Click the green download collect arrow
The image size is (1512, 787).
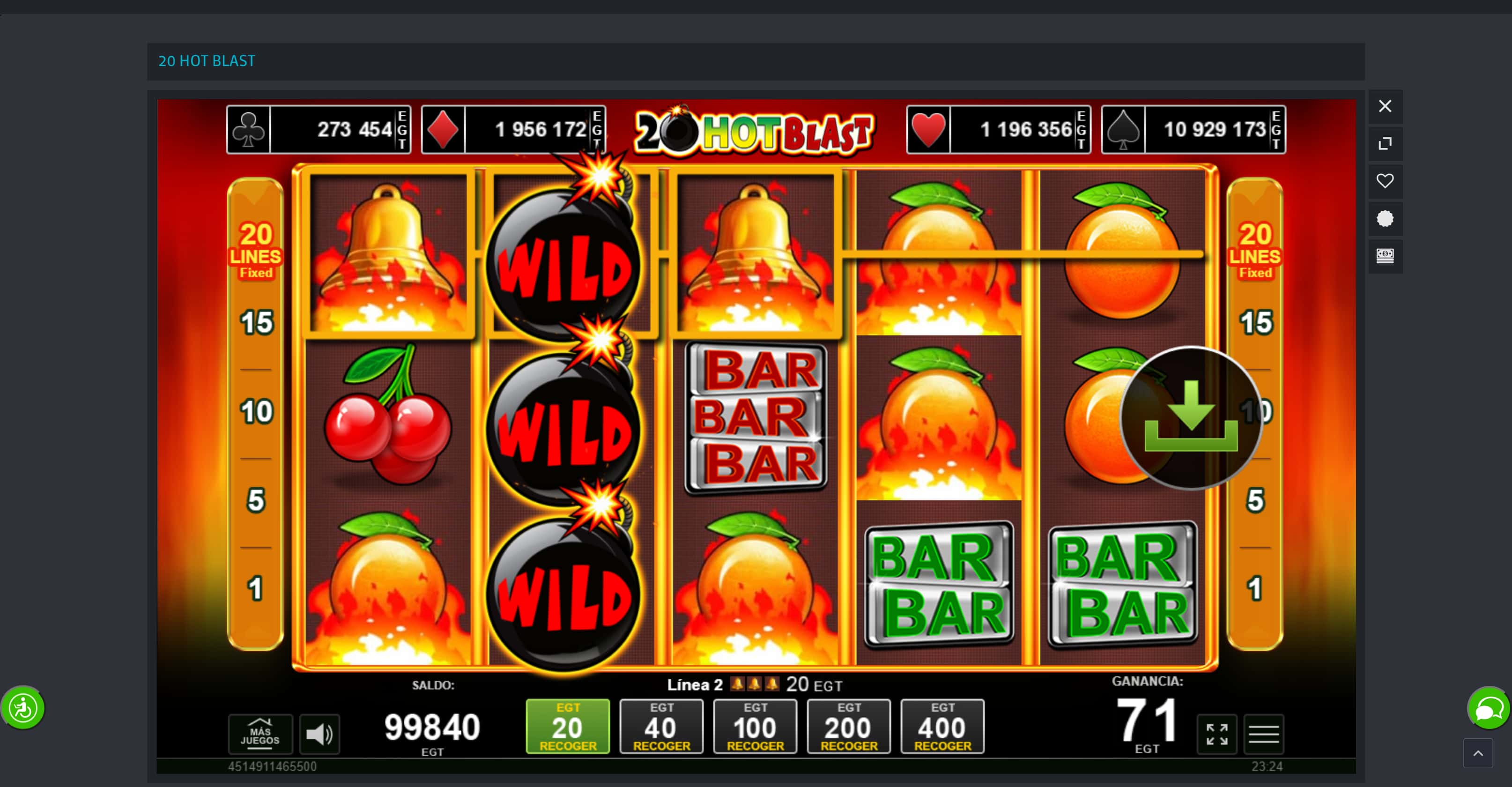1191,418
